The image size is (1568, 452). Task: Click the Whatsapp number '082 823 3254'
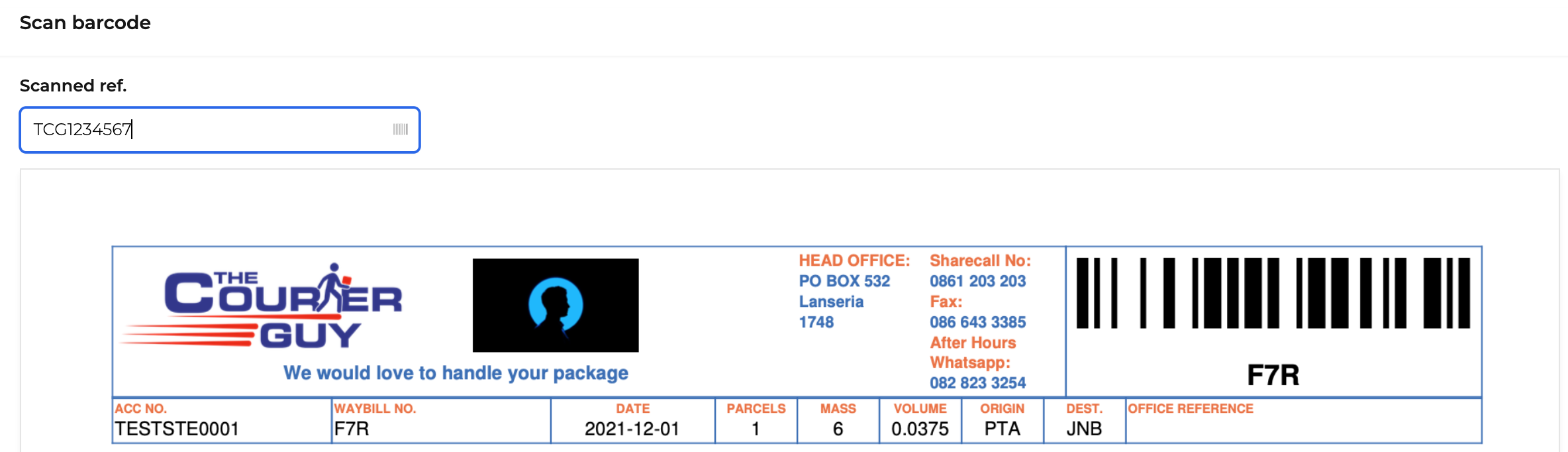(977, 383)
